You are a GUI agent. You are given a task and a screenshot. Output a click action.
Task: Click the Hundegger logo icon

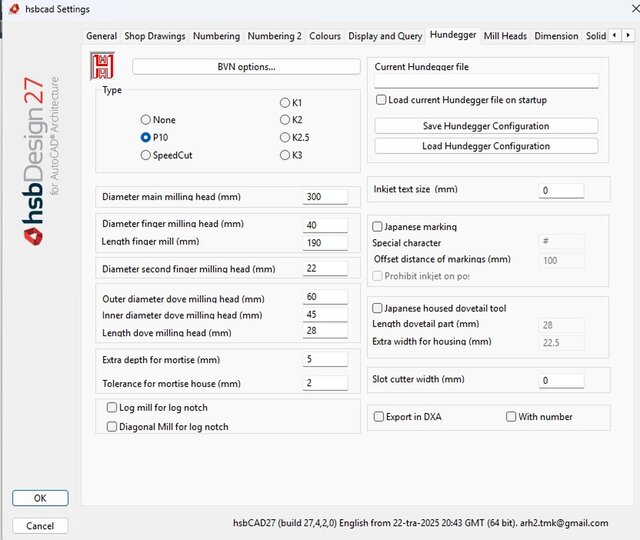click(102, 66)
